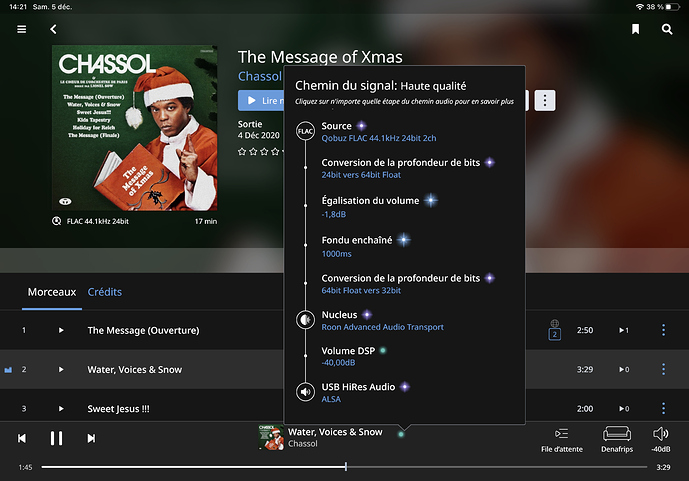Click the signal path quality dot in playbar
This screenshot has width=689, height=481.
[401, 434]
